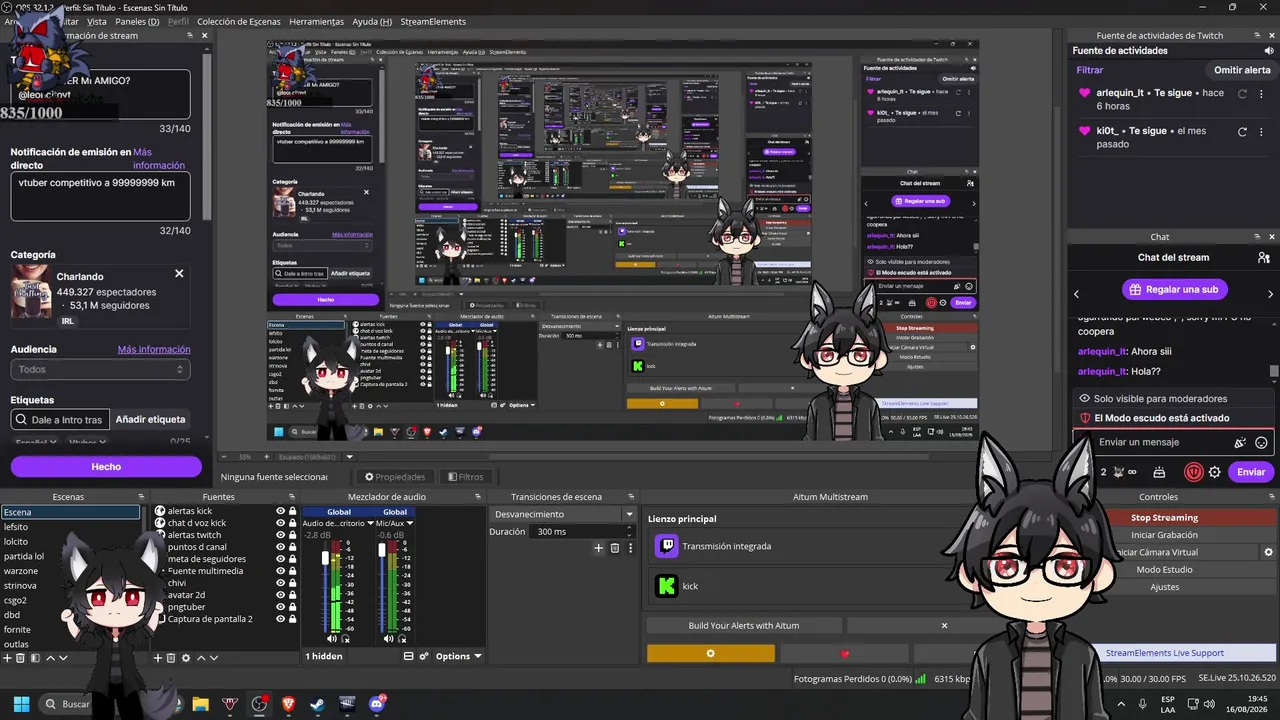1280x720 pixels.
Task: Open Discord from Windows taskbar
Action: (377, 704)
